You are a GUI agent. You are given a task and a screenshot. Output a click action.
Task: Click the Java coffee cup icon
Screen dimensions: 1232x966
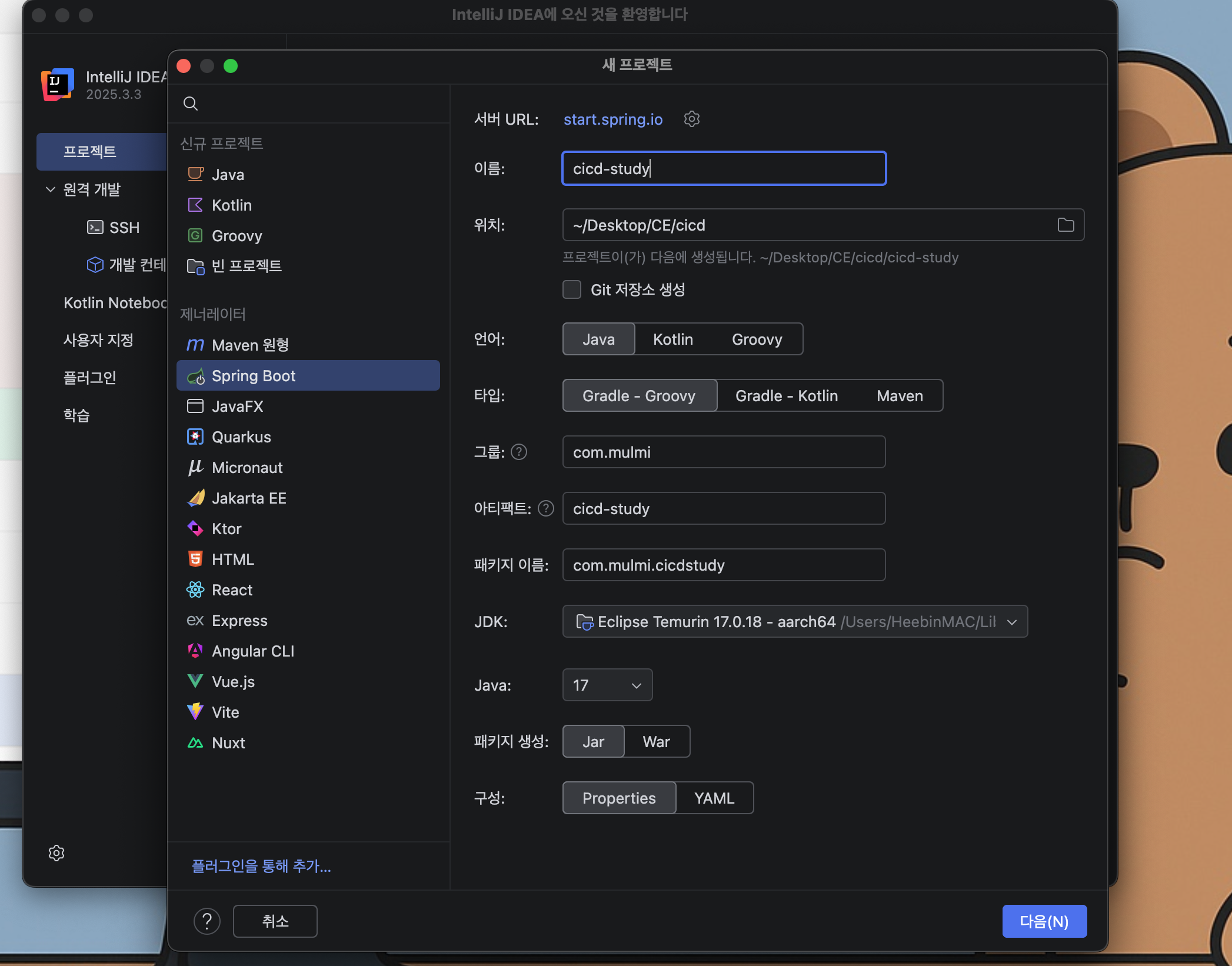pyautogui.click(x=195, y=174)
